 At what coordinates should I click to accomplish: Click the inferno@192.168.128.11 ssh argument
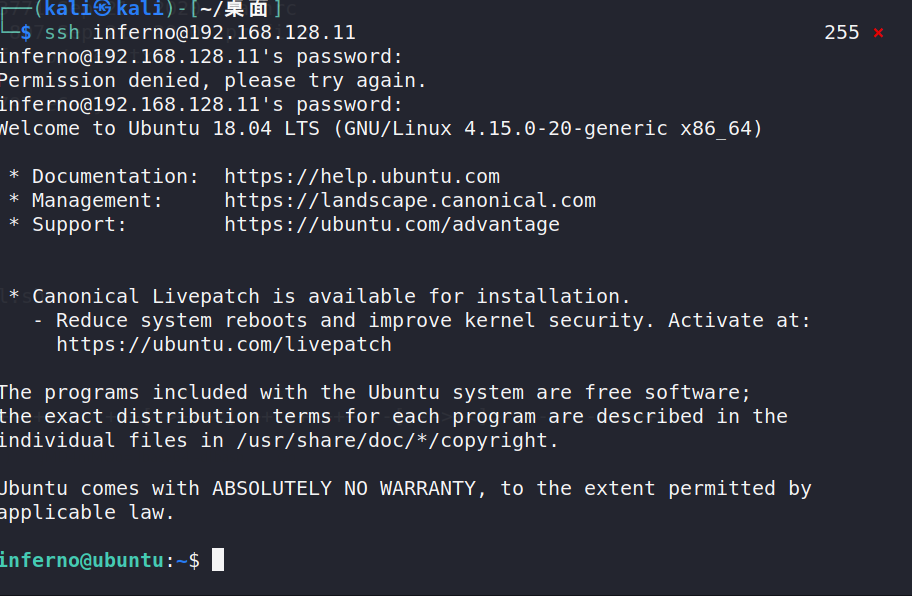point(224,33)
